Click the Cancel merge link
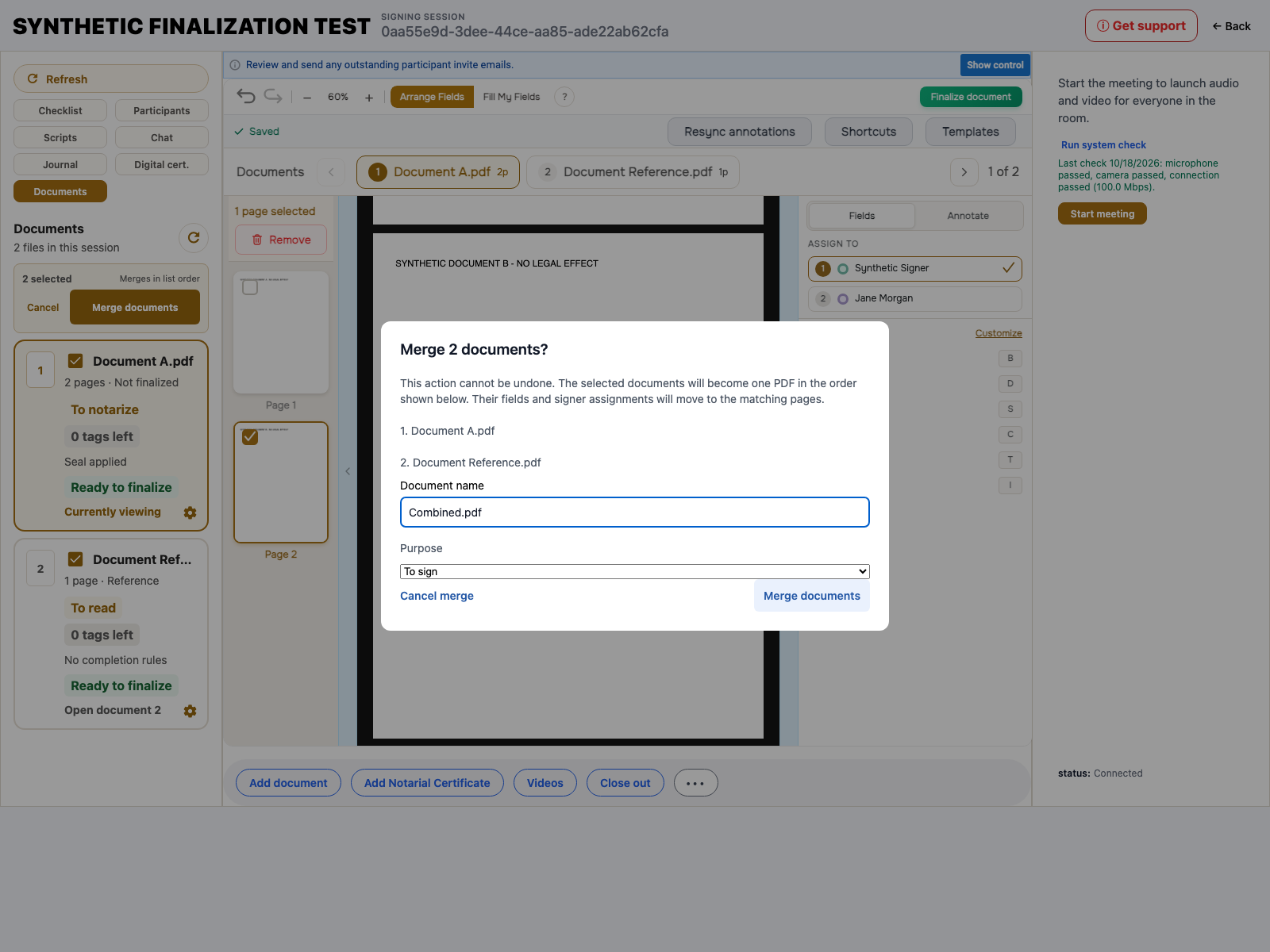This screenshot has width=1270, height=952. tap(437, 596)
